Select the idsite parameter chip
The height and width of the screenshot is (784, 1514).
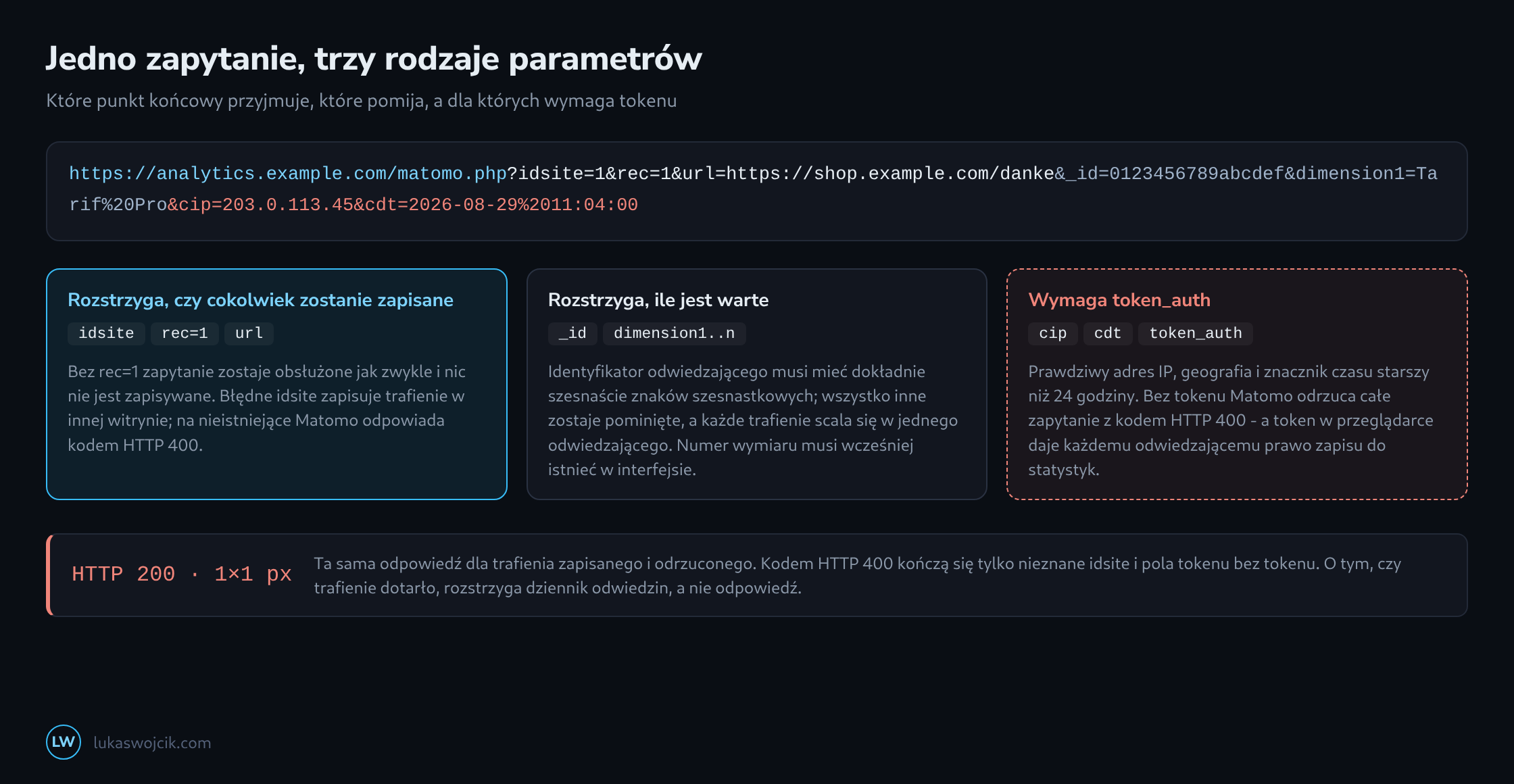click(106, 333)
